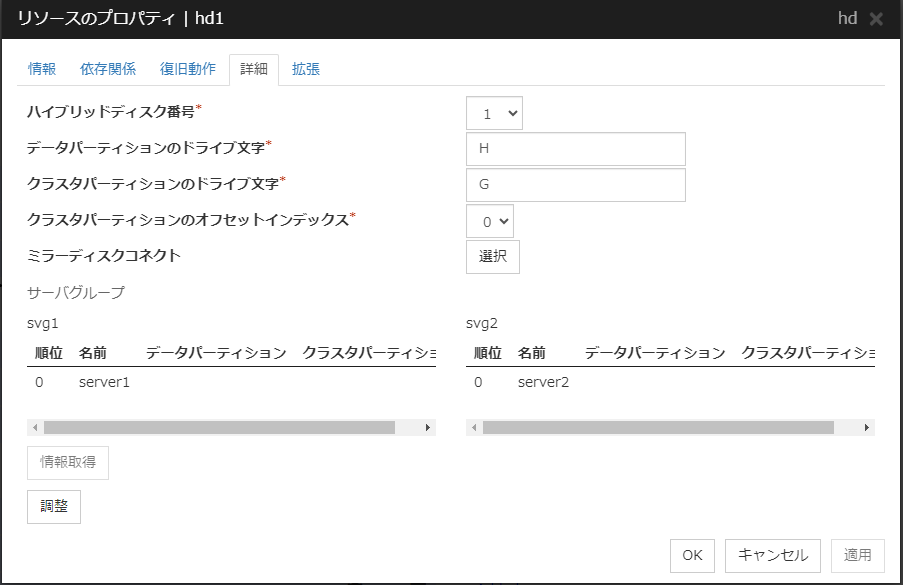Image resolution: width=903 pixels, height=585 pixels.
Task: Open the ハイブリッドディスク番号 dropdown
Action: tap(493, 112)
